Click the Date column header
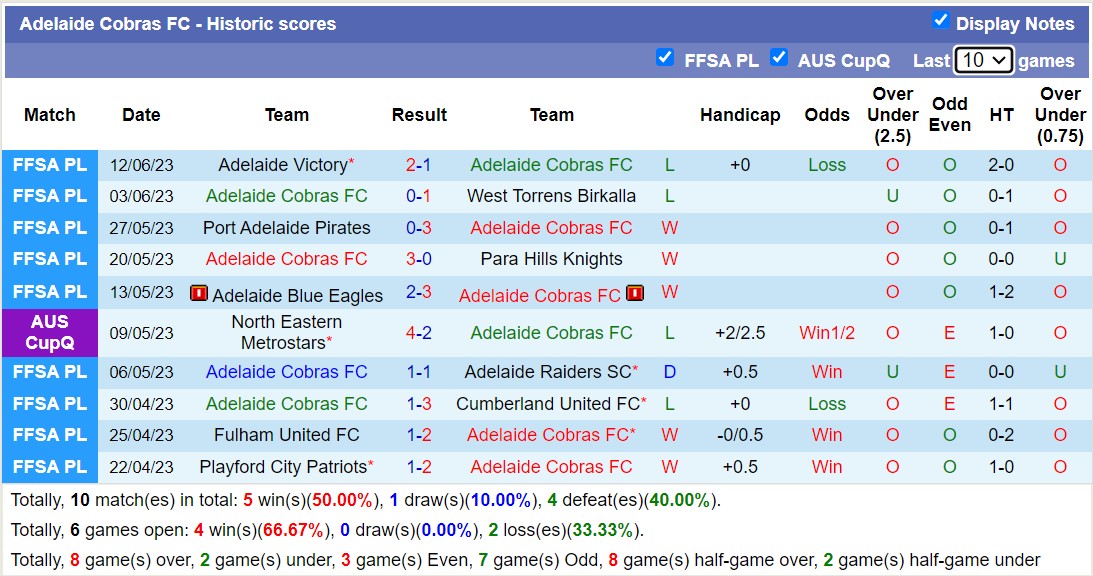 pos(141,115)
